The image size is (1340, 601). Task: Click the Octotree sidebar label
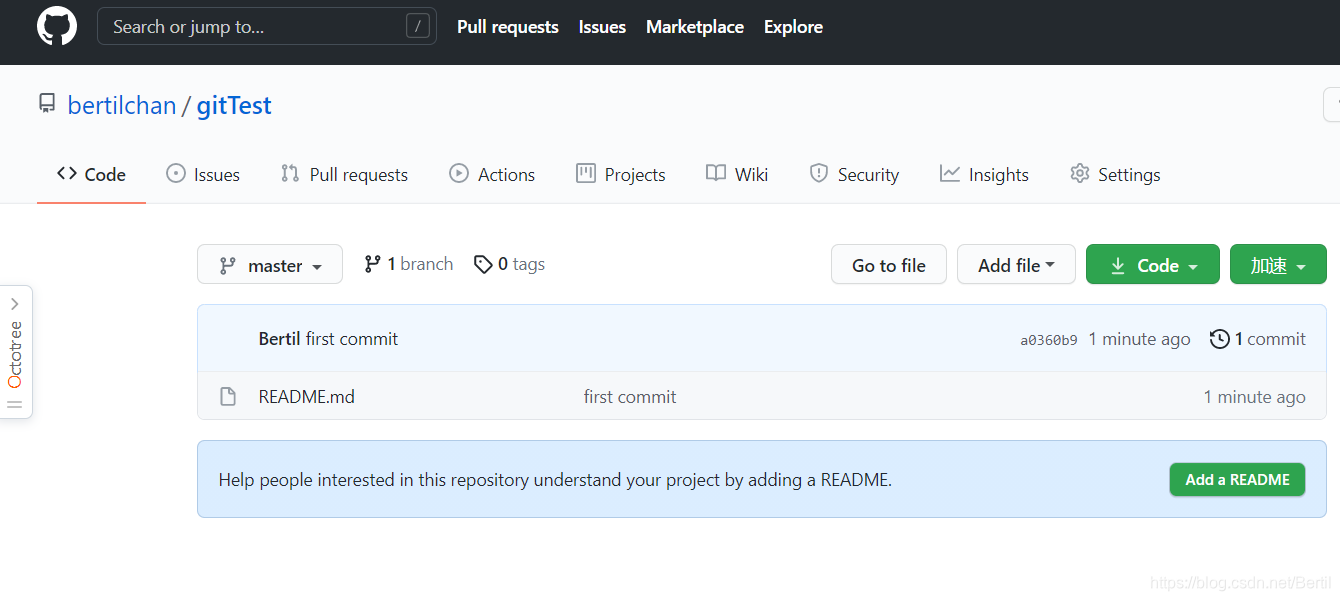pyautogui.click(x=15, y=354)
